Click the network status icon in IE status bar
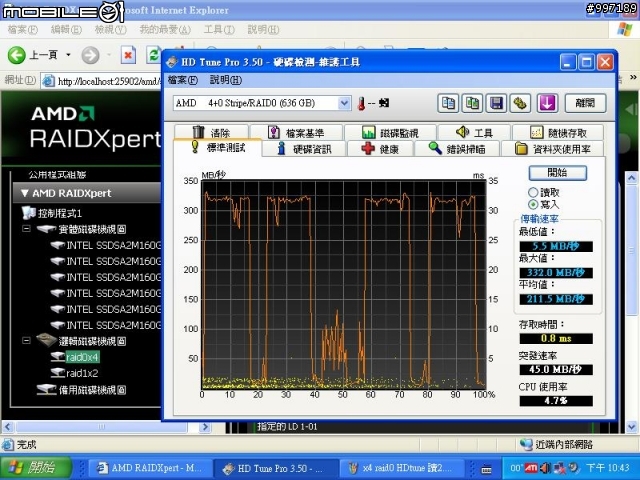 point(527,444)
